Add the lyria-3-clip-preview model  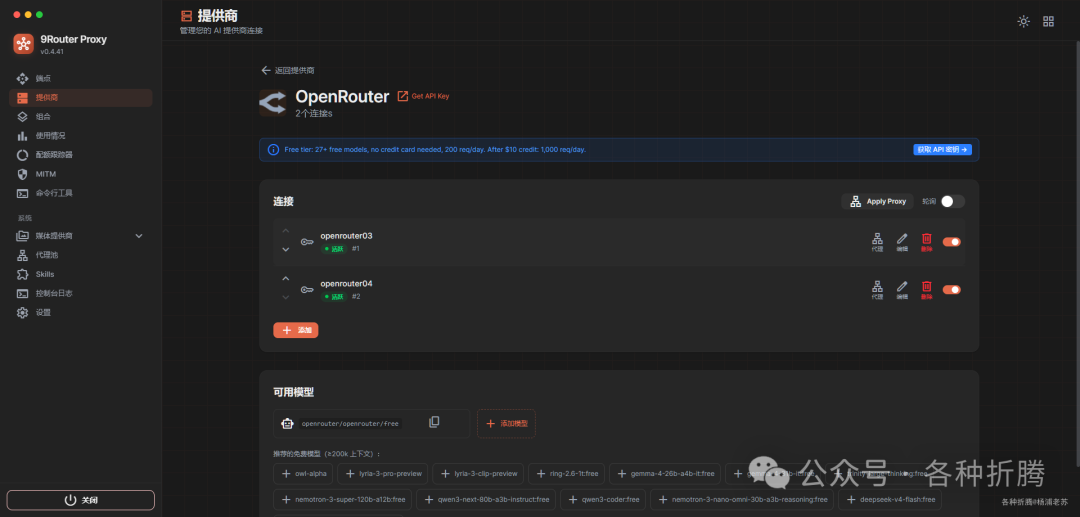pos(478,474)
